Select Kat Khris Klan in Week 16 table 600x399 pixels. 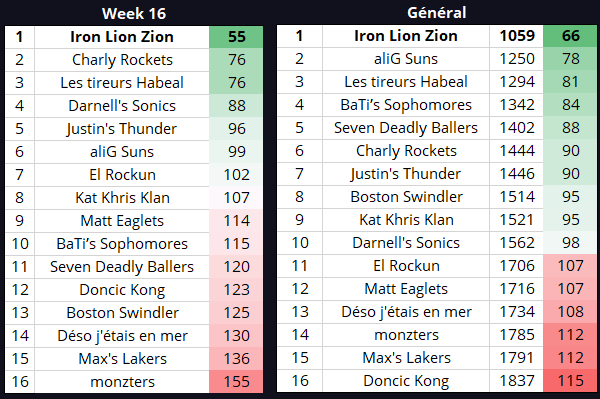click(122, 198)
